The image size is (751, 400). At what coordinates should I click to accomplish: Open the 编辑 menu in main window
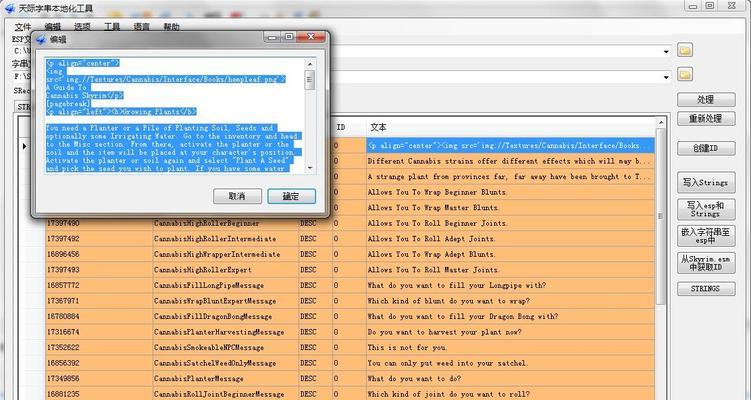pos(52,27)
